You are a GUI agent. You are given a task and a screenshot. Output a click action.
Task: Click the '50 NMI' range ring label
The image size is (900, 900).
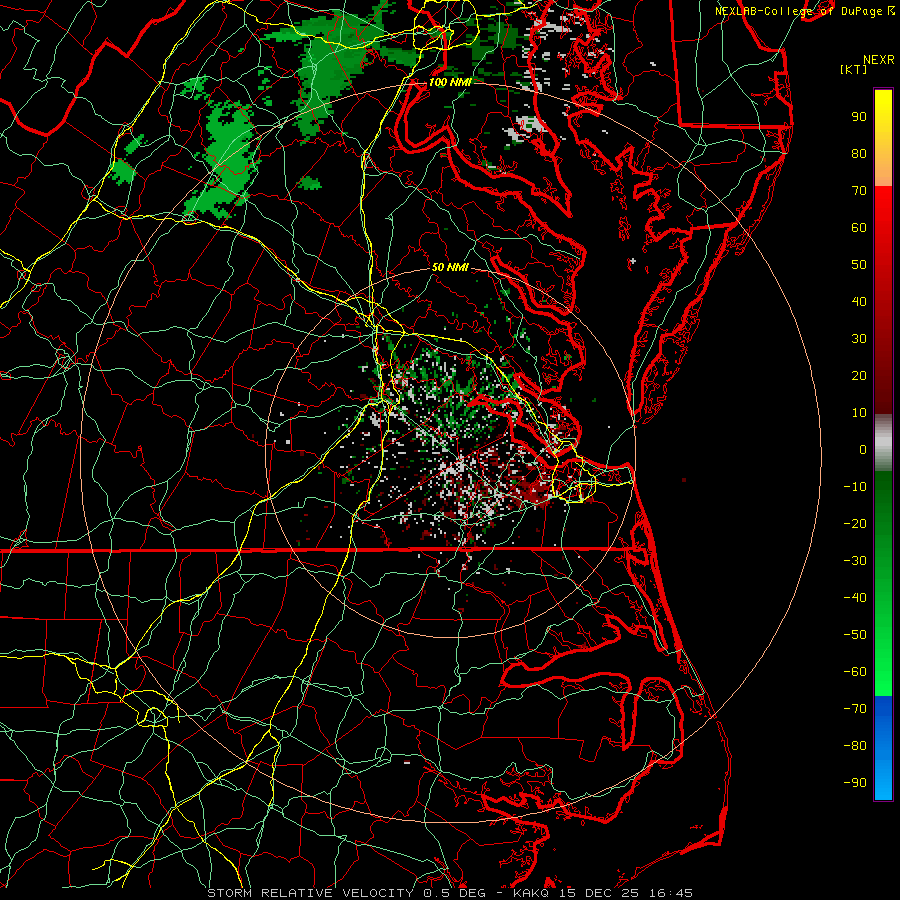coord(450,267)
